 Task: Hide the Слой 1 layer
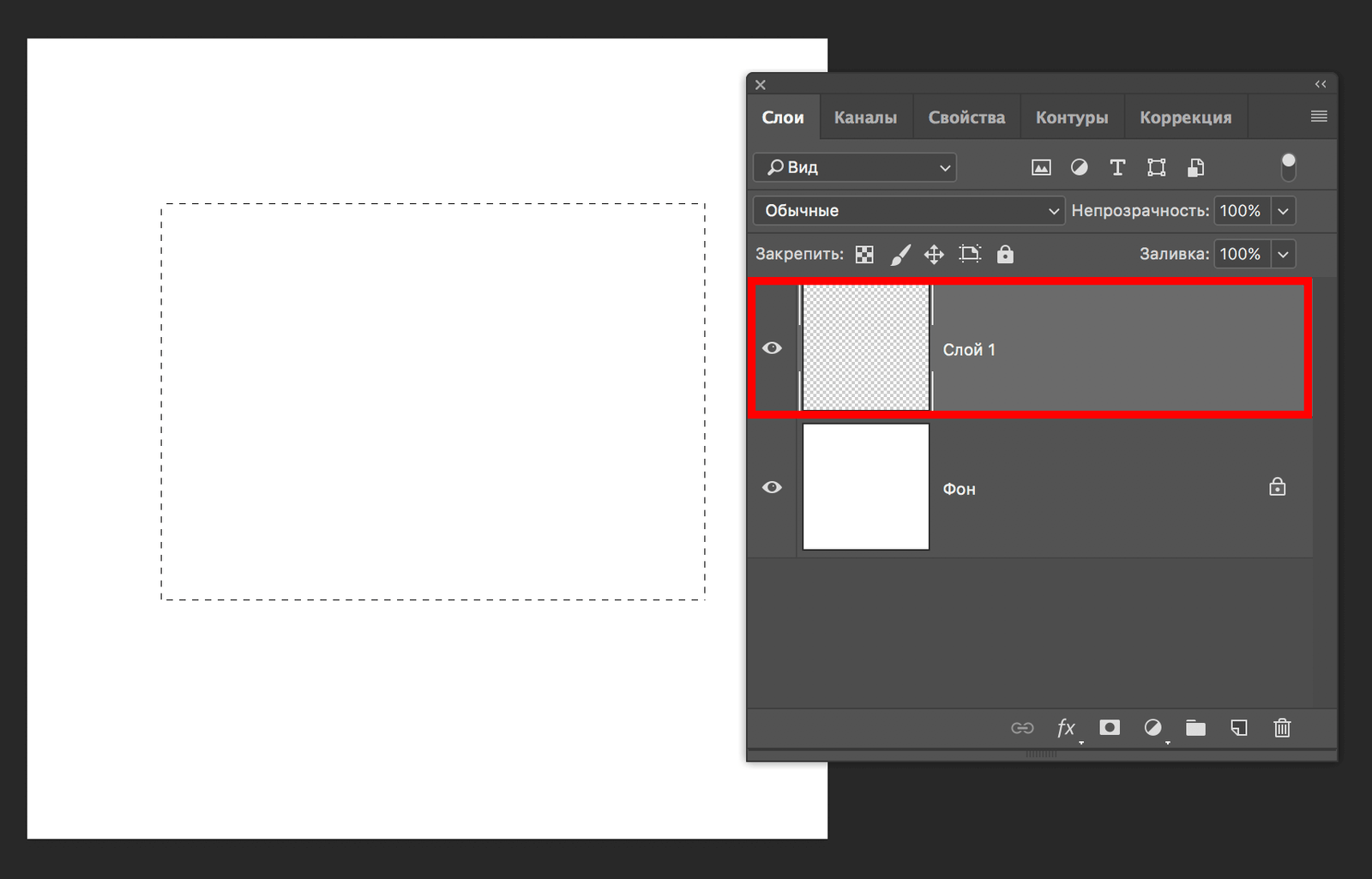pos(772,348)
